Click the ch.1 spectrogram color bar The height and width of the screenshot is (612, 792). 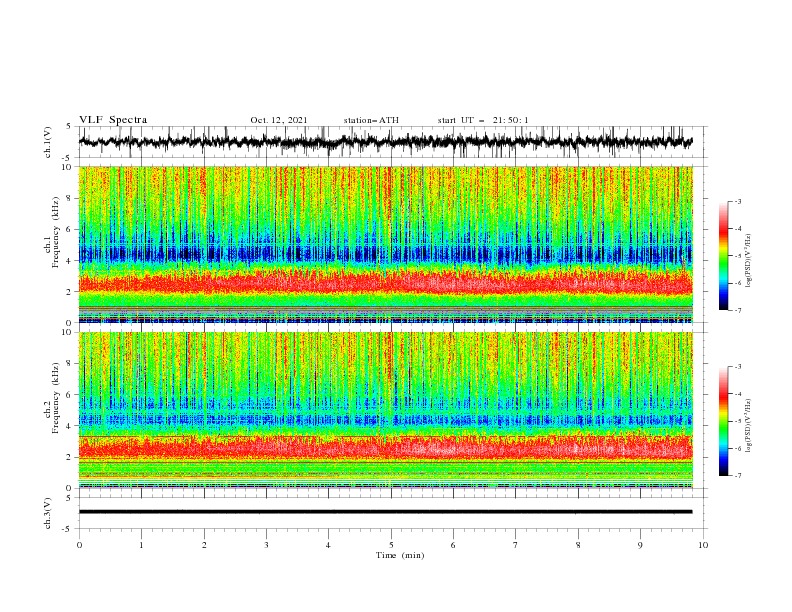coord(723,256)
